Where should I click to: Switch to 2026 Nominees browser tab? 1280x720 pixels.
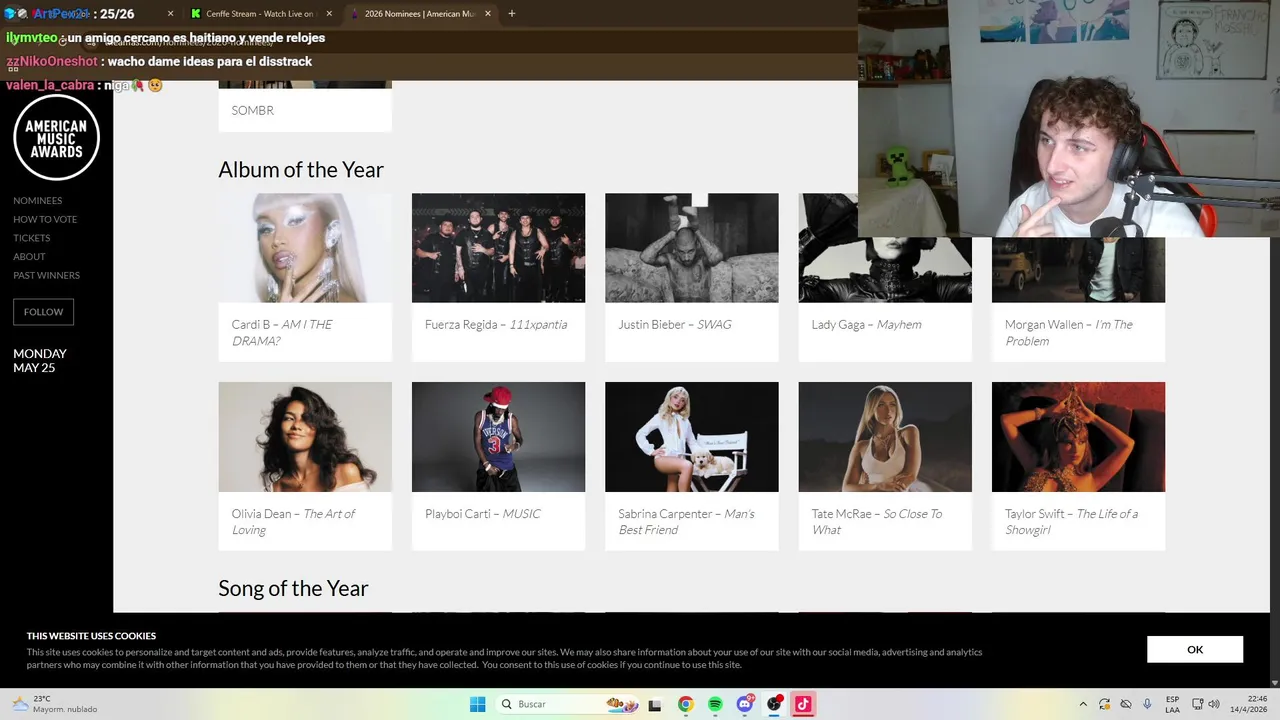(420, 14)
